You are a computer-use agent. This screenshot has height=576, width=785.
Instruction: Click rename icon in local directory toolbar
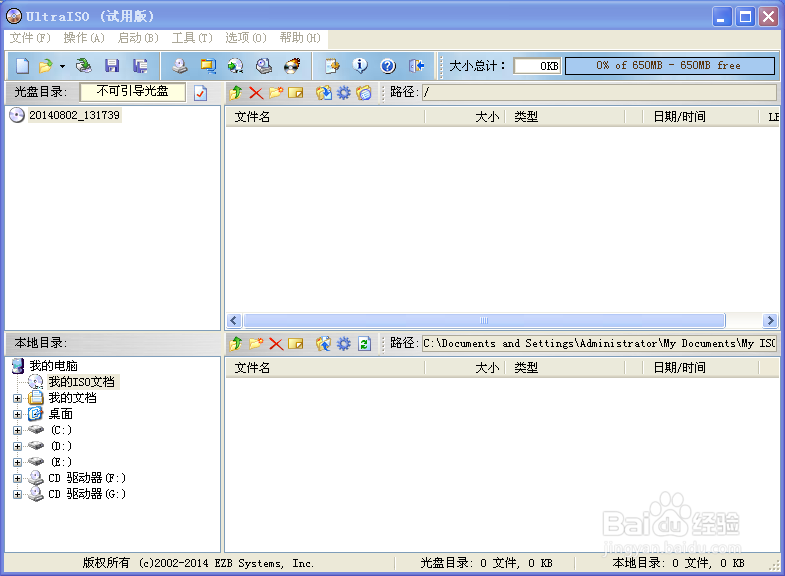coord(296,343)
